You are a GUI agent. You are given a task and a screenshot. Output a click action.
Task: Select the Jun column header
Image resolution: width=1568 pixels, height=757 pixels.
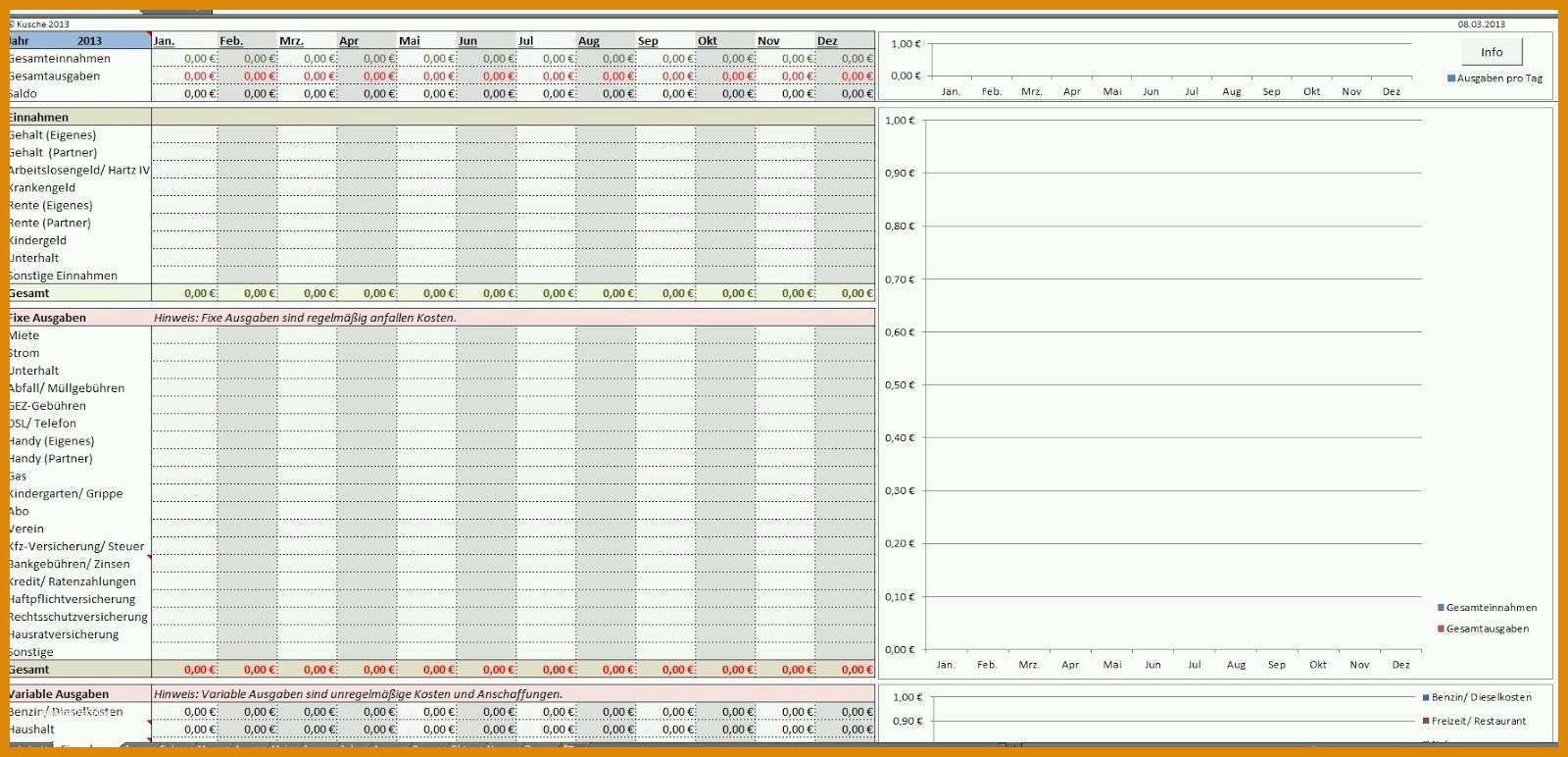(486, 41)
